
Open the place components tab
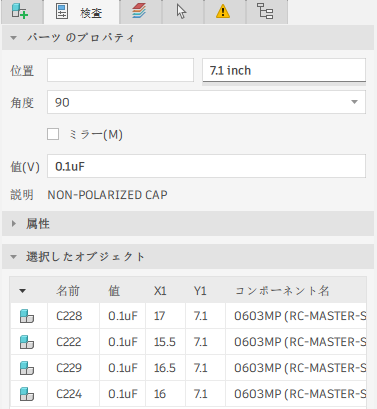click(22, 12)
